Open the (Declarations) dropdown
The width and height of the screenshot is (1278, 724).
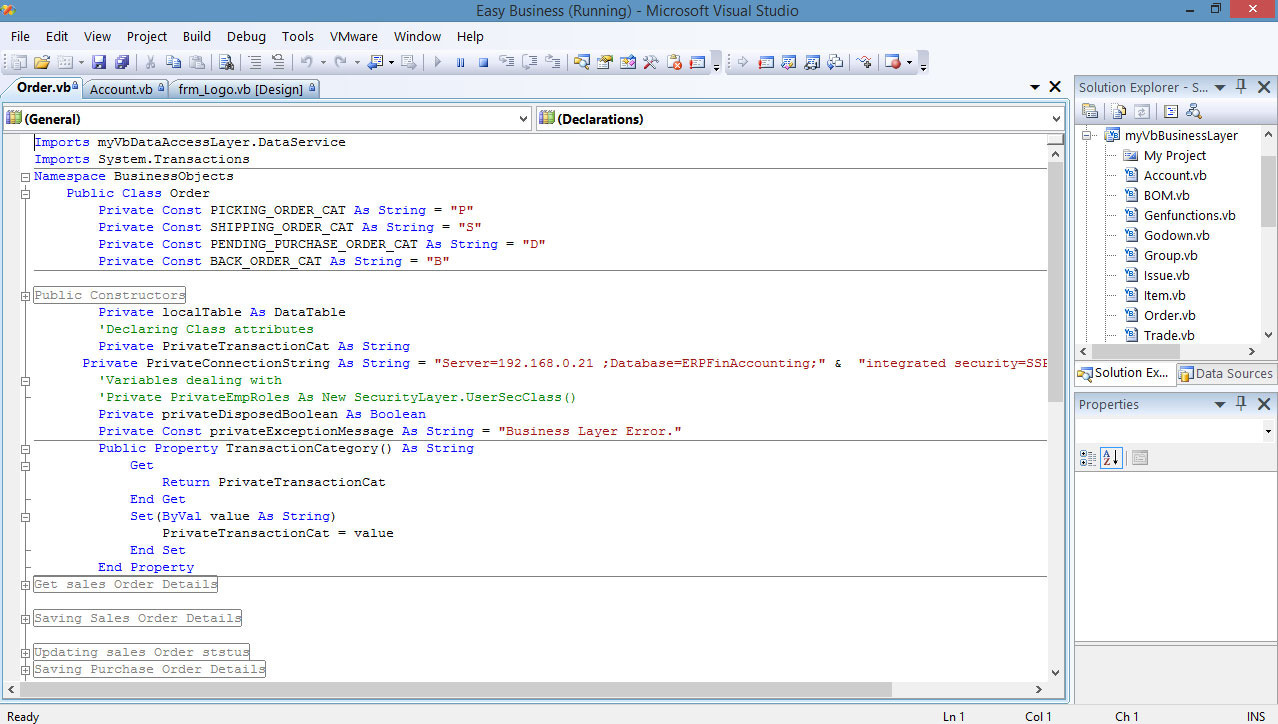pos(1057,118)
